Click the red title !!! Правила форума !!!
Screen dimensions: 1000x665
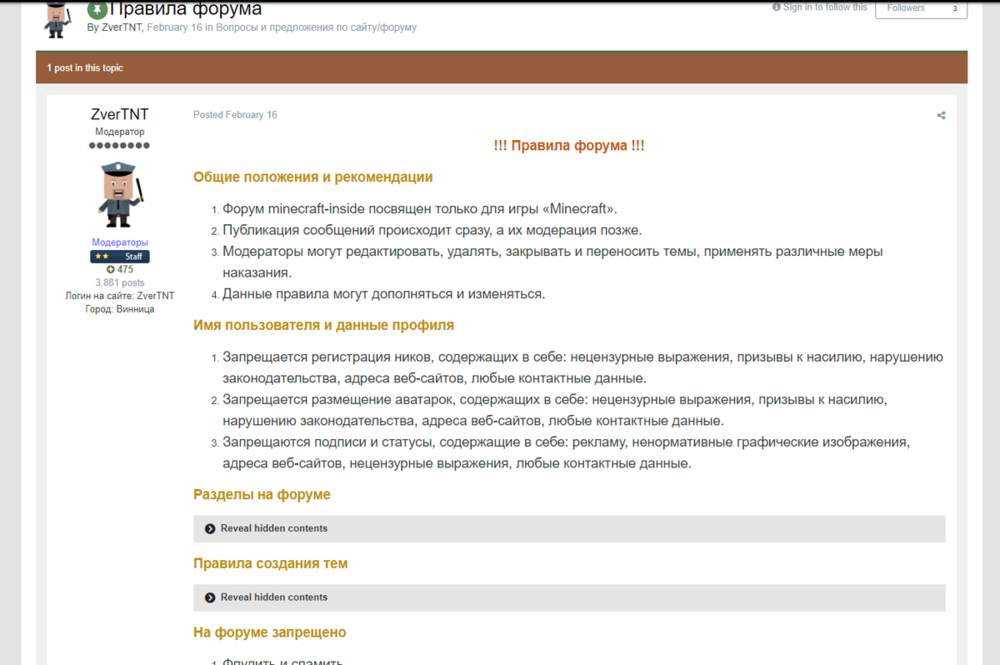(x=569, y=145)
